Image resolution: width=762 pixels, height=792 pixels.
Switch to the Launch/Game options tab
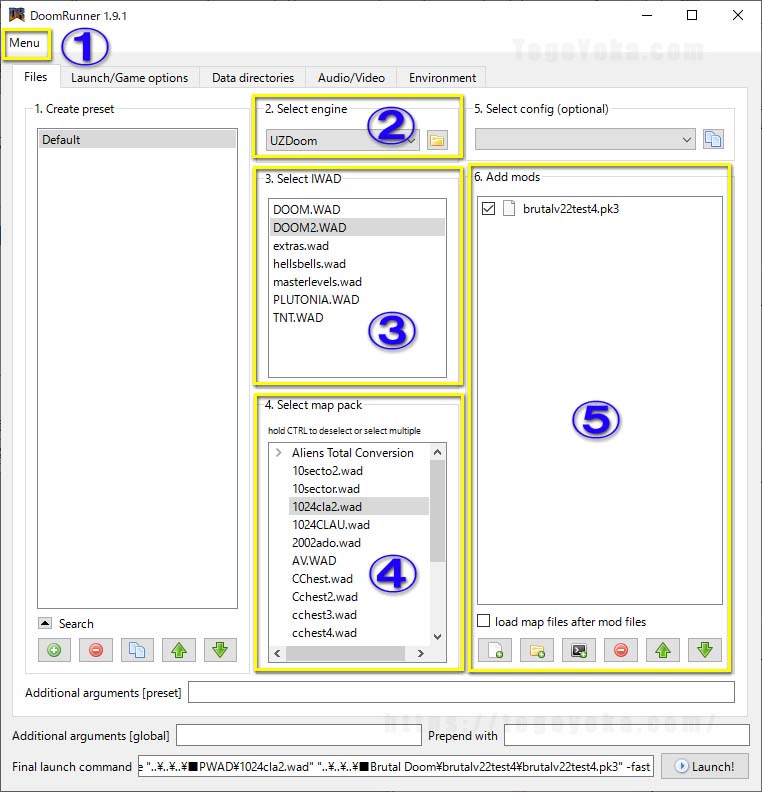tap(129, 77)
